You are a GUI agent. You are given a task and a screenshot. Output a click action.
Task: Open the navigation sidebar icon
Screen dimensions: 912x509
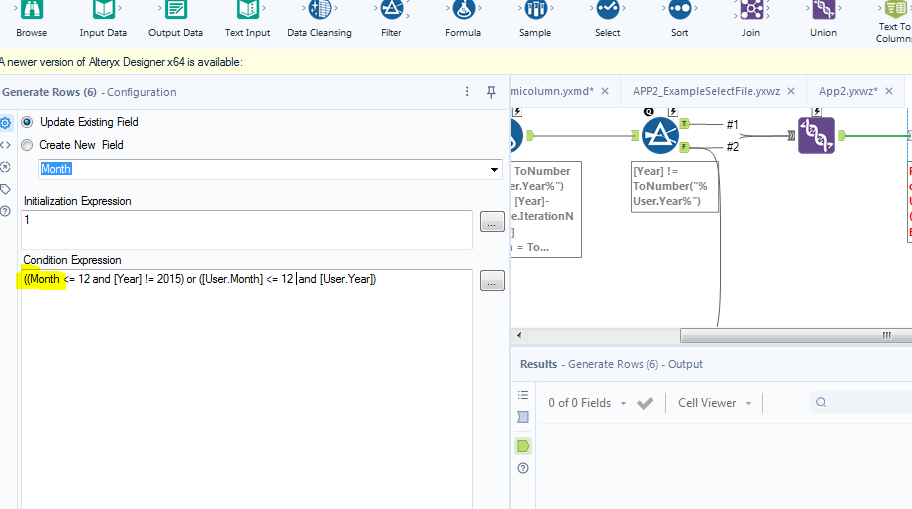pyautogui.click(x=6, y=168)
